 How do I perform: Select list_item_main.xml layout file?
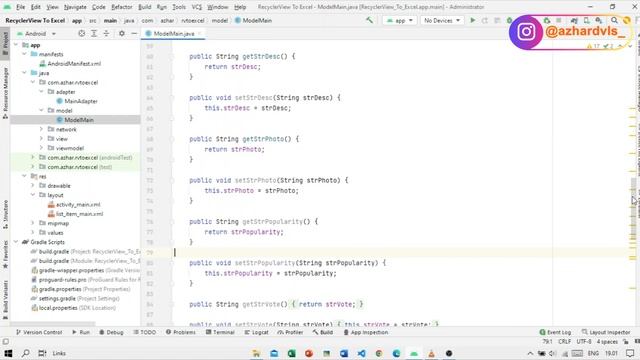(79, 214)
